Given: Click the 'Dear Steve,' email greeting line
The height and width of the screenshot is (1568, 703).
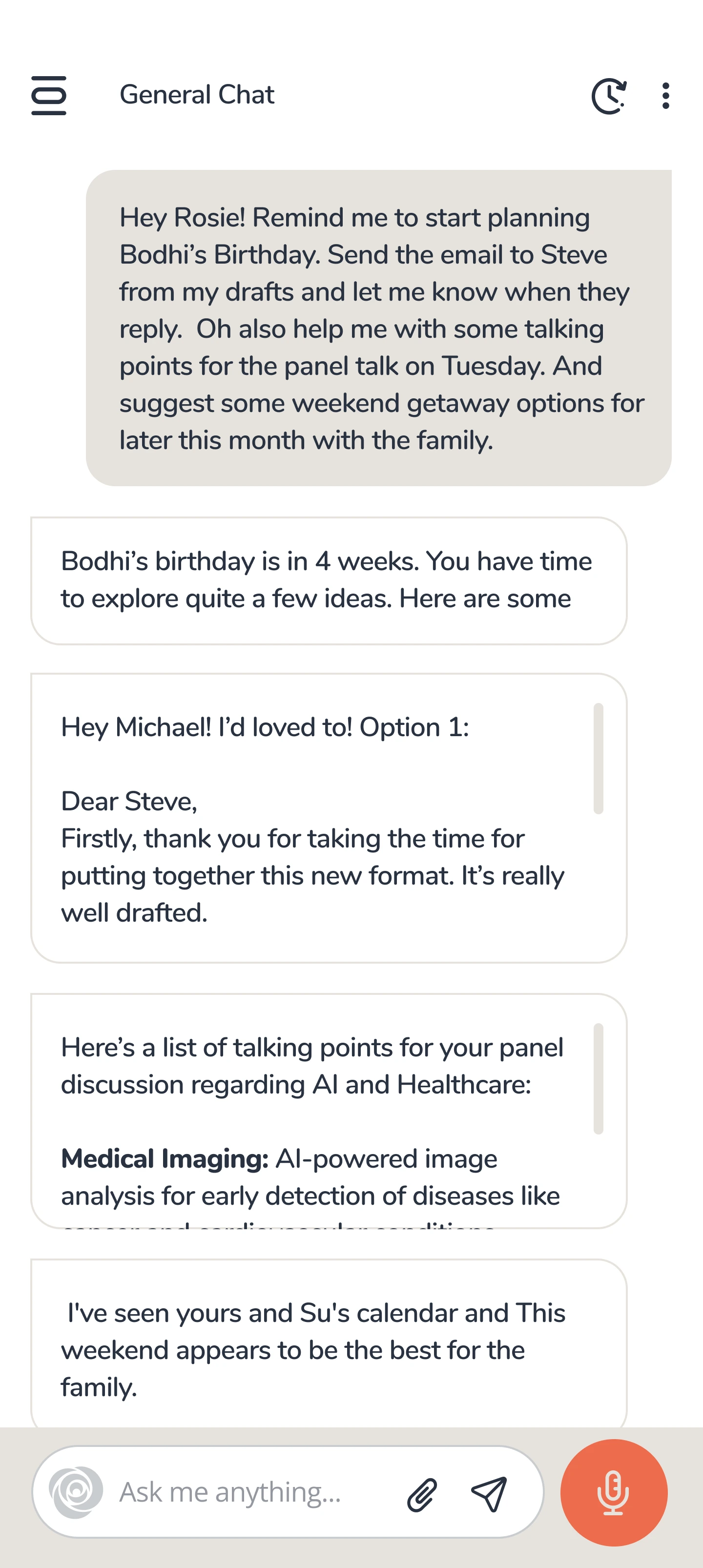Looking at the screenshot, I should 129,802.
